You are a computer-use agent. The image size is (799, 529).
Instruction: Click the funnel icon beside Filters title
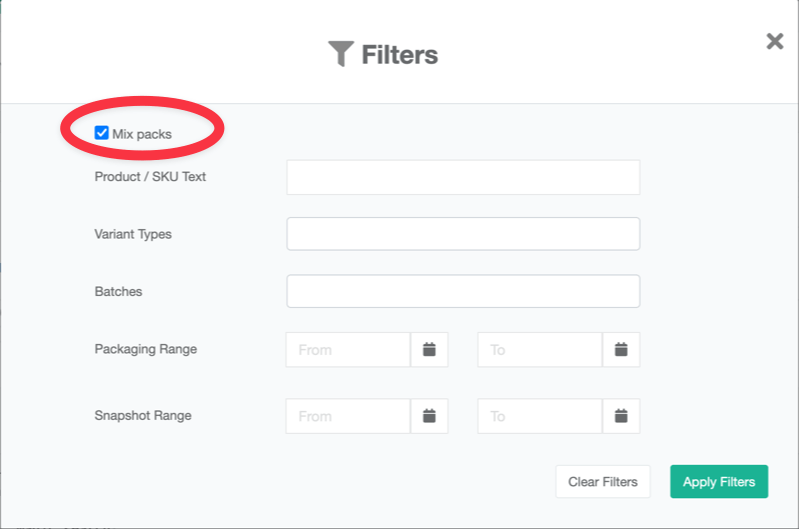[x=341, y=54]
